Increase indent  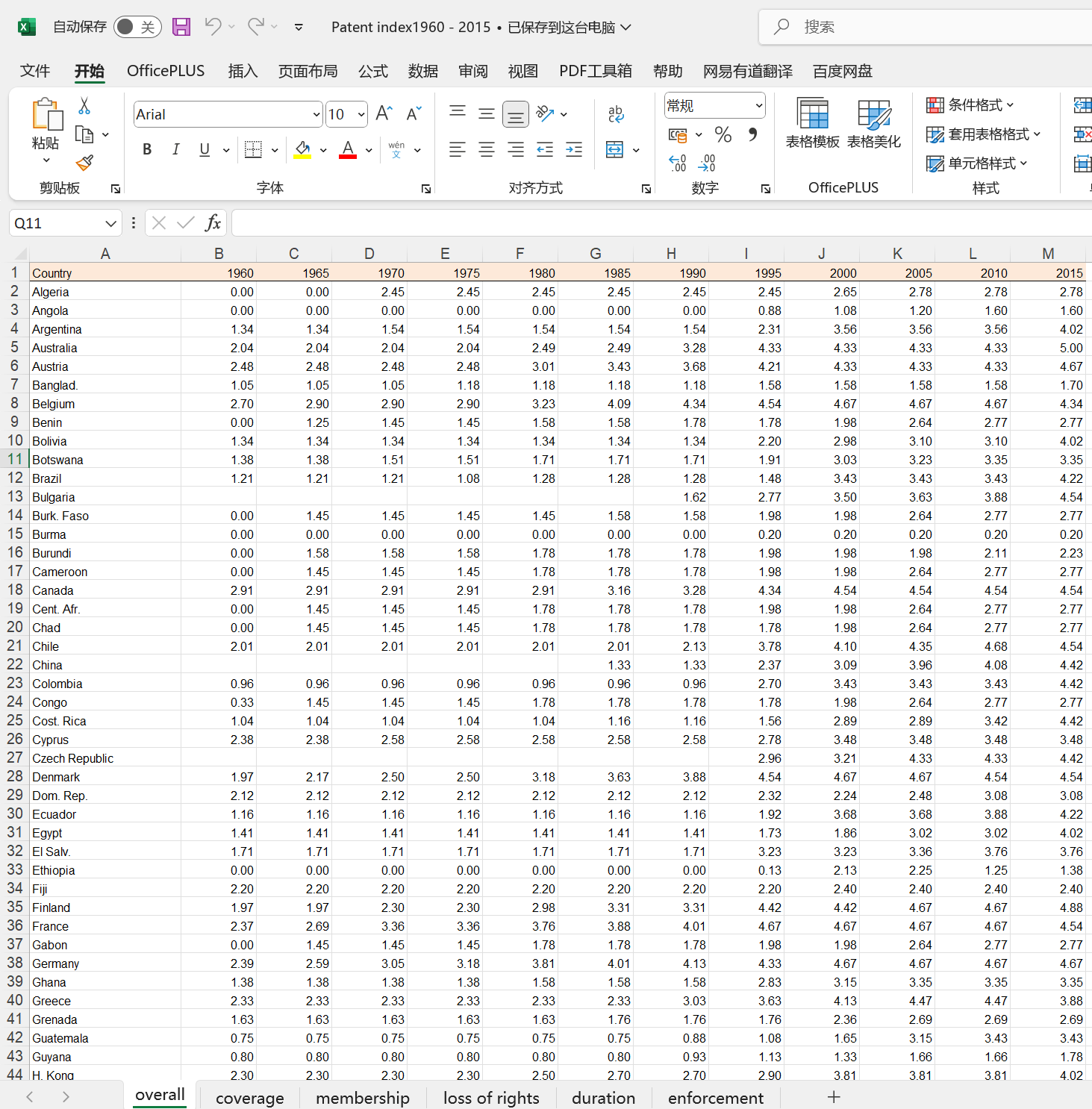point(574,149)
